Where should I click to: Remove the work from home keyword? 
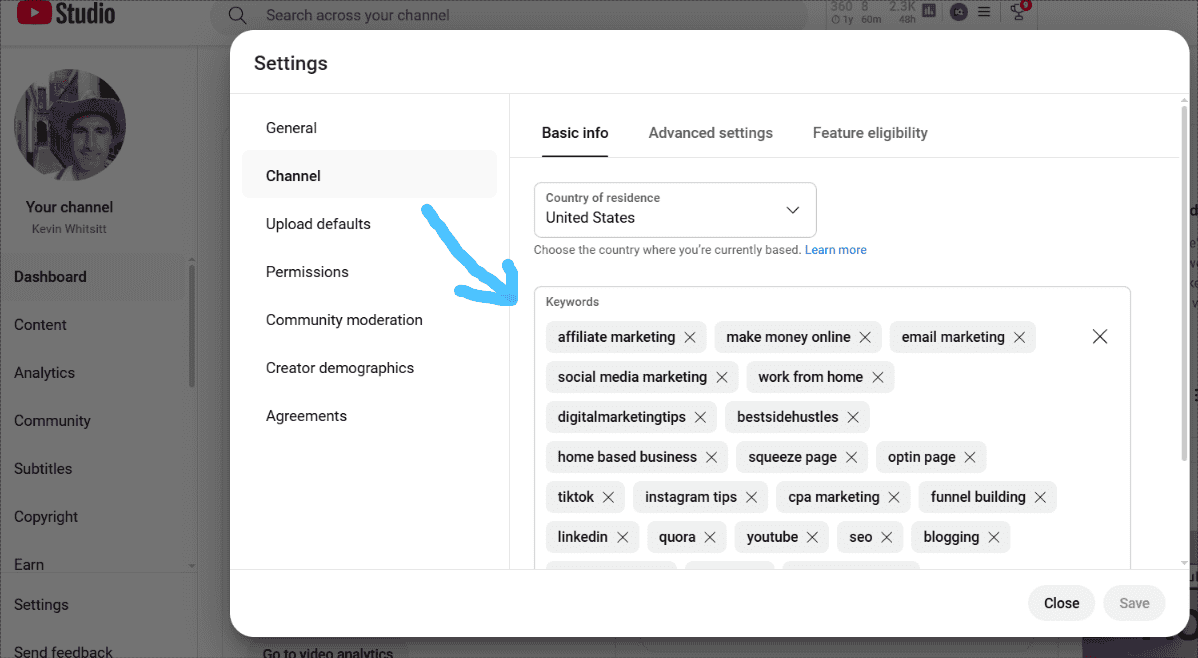pyautogui.click(x=878, y=377)
